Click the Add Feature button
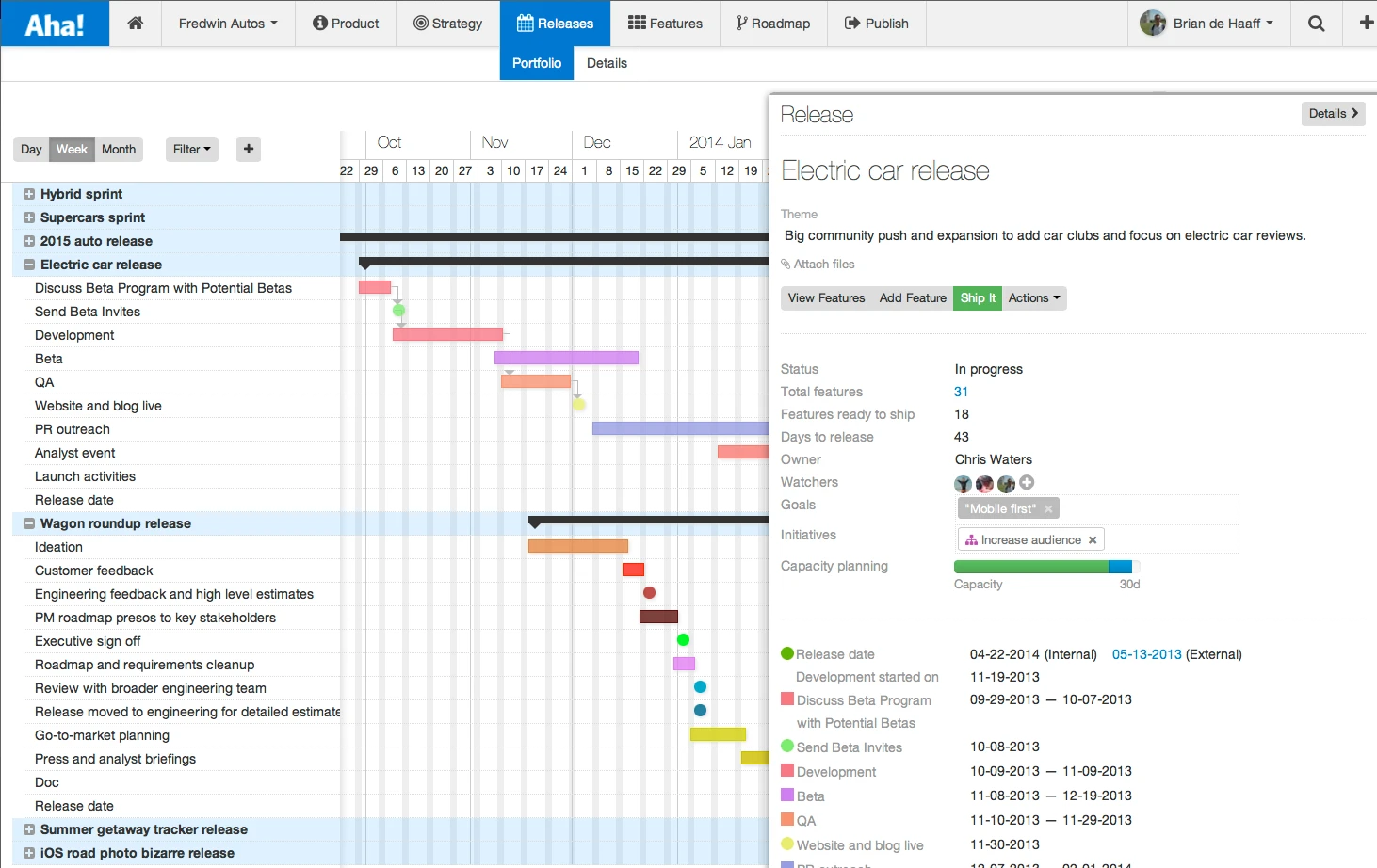 point(913,298)
